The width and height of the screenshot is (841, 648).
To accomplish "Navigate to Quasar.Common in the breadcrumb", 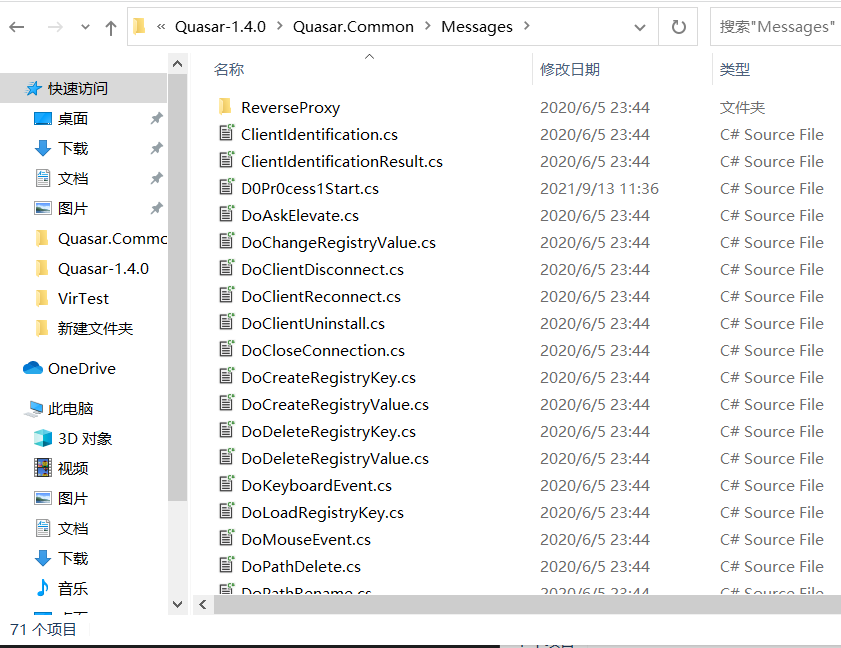I will pyautogui.click(x=353, y=27).
